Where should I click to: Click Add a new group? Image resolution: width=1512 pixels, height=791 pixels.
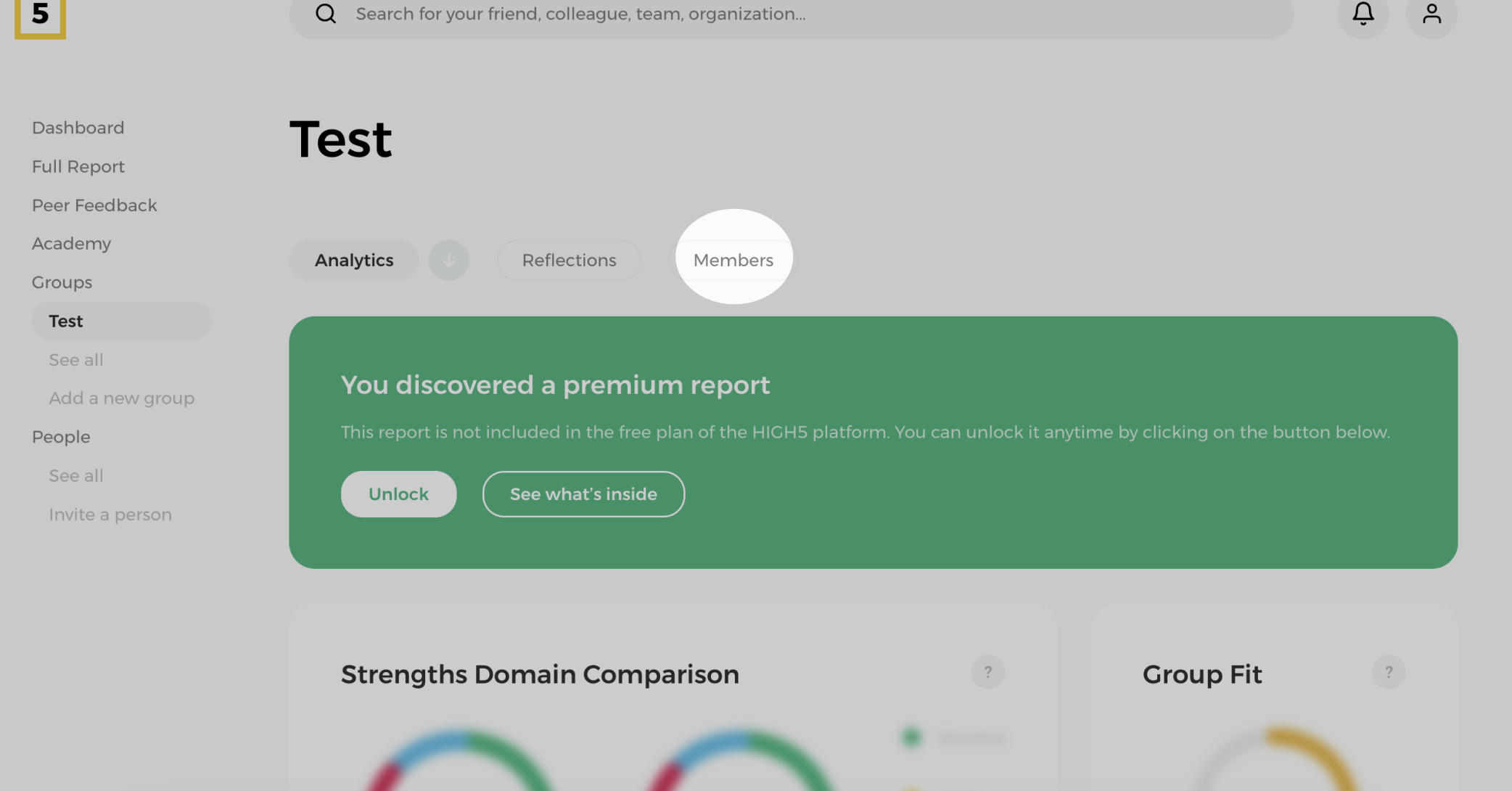tap(121, 398)
